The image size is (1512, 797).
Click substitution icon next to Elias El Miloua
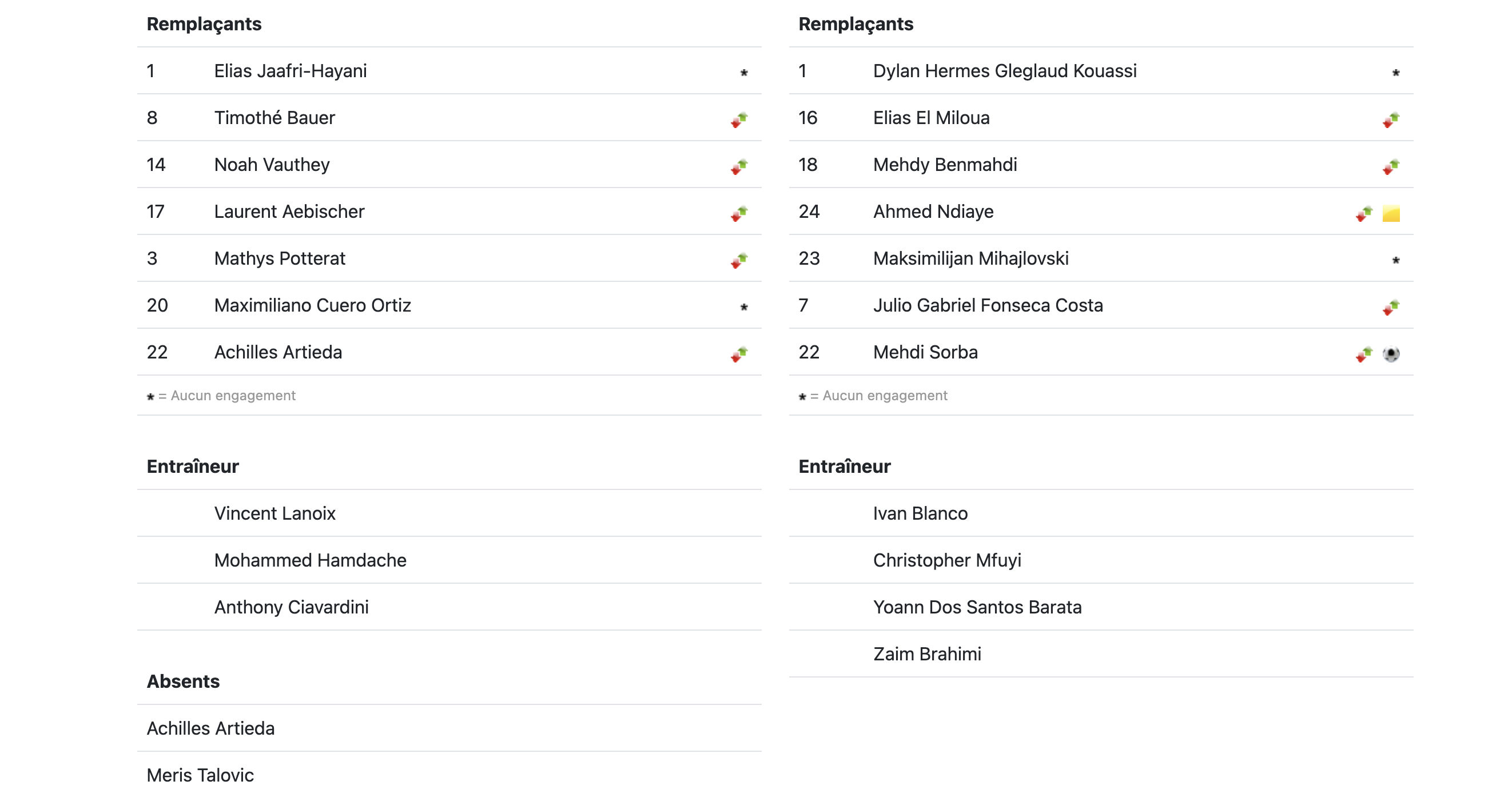pos(1391,119)
